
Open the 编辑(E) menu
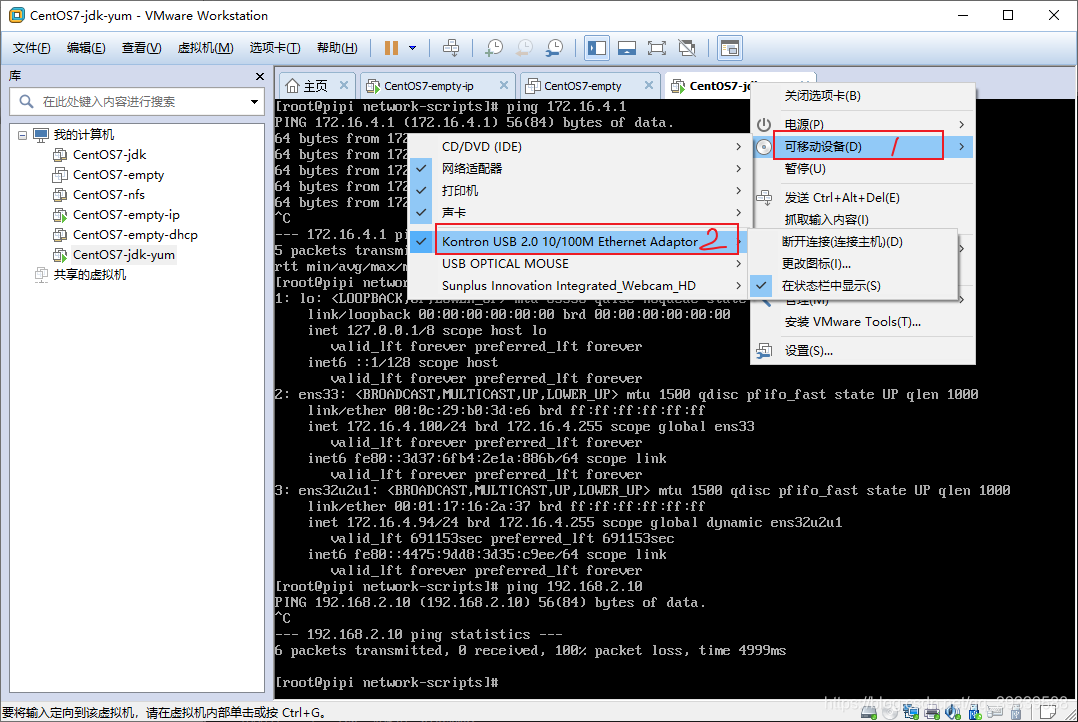[86, 47]
